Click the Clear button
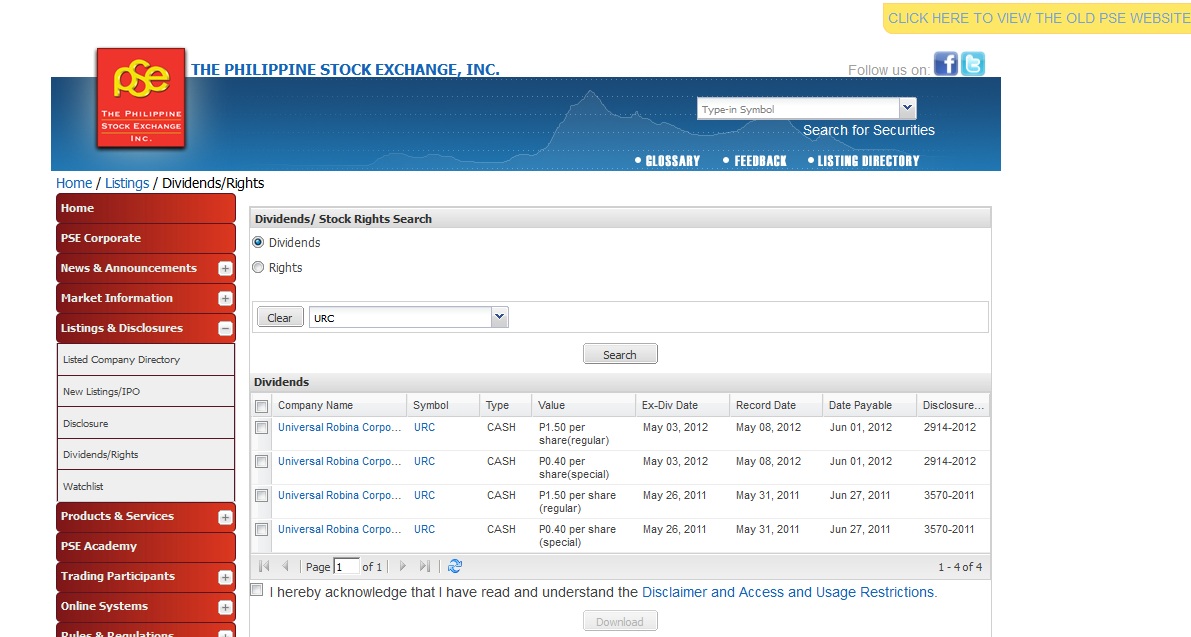1191x637 pixels. pos(280,317)
